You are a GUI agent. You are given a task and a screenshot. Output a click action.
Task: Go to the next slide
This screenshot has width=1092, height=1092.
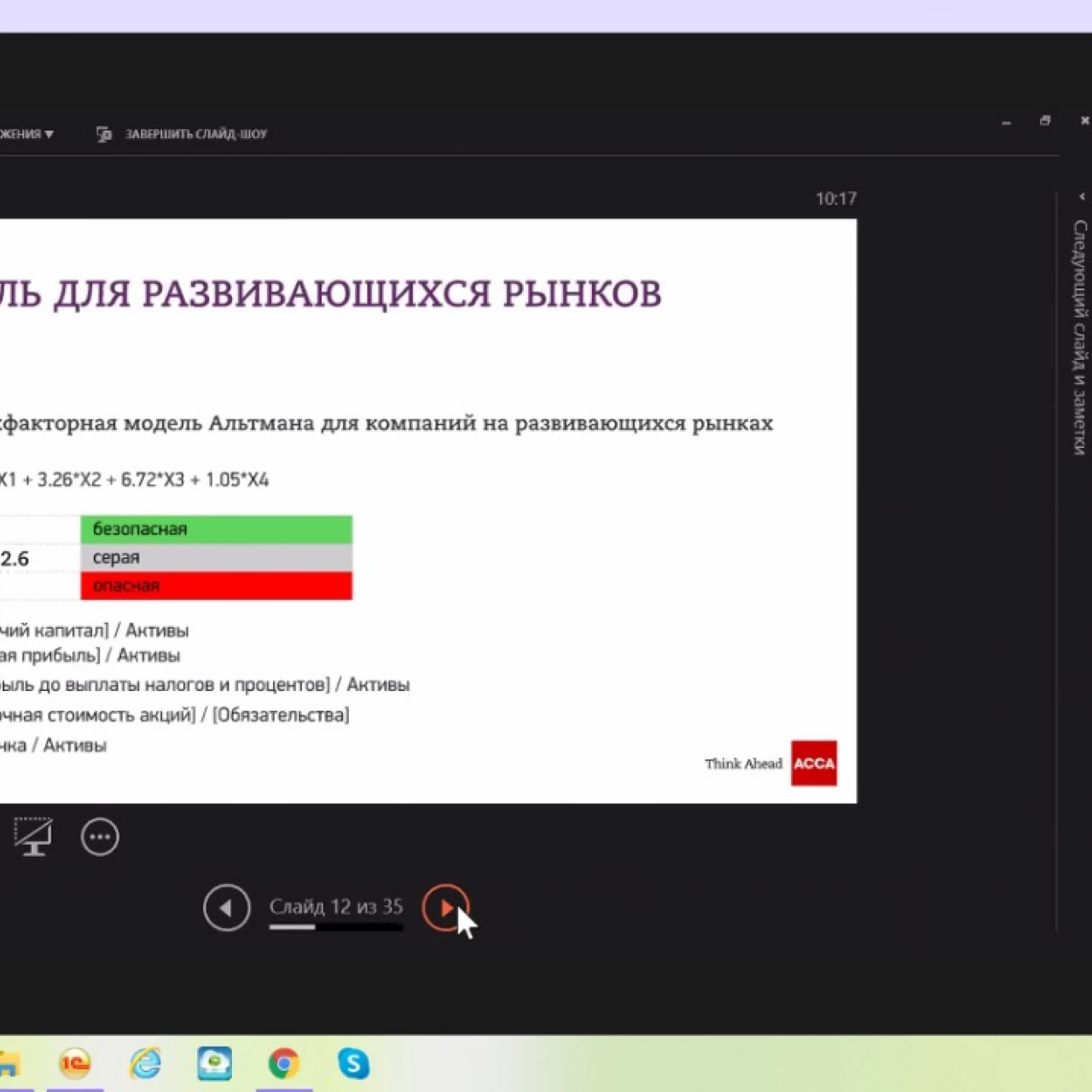click(445, 908)
